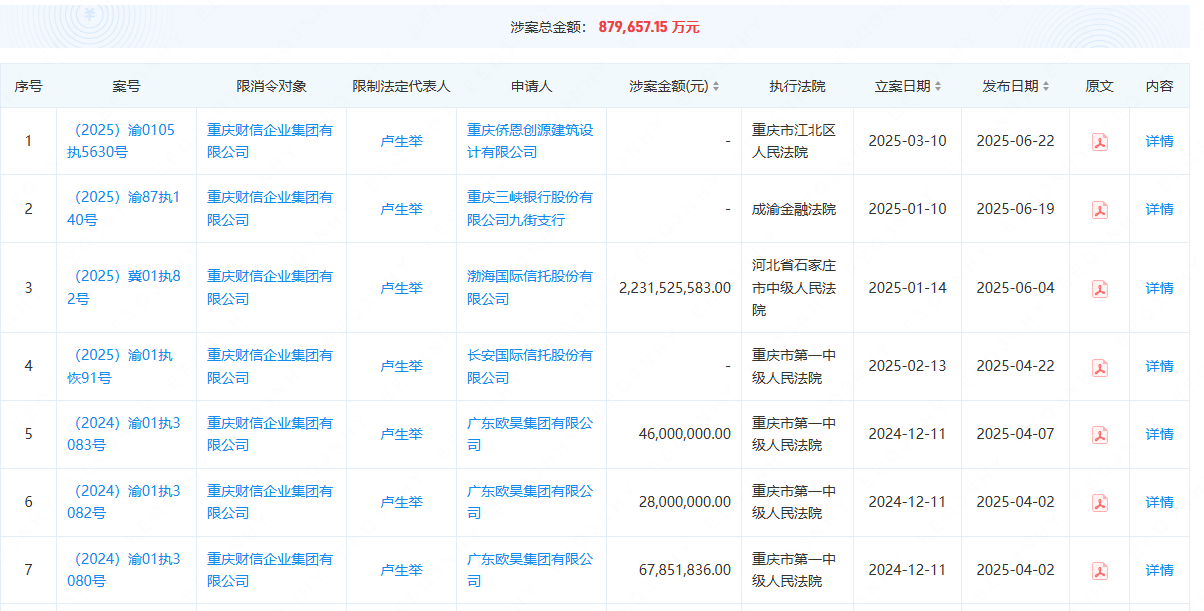View 详情 for row 1
Image resolution: width=1204 pixels, height=611 pixels.
(1160, 141)
